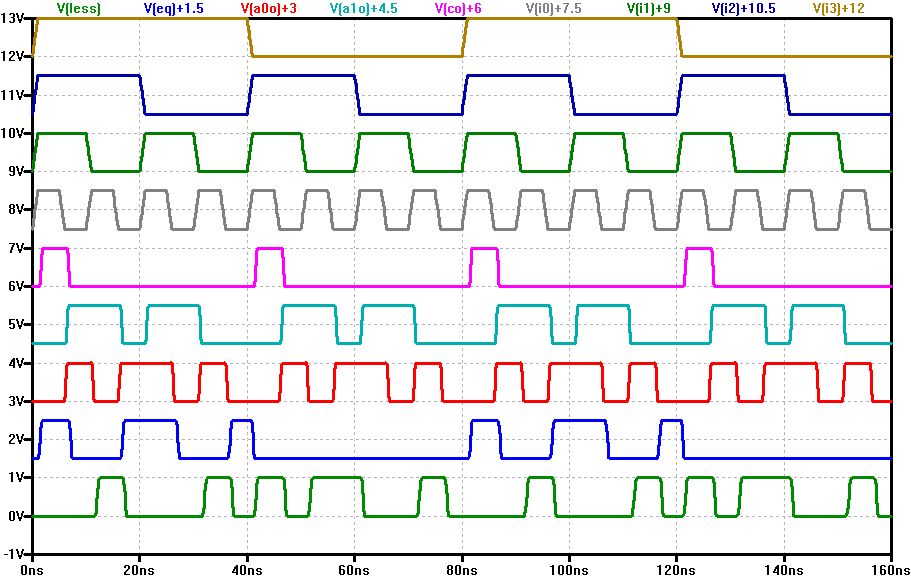Click the 13V voltage axis label
911x580 pixels.
(15, 19)
